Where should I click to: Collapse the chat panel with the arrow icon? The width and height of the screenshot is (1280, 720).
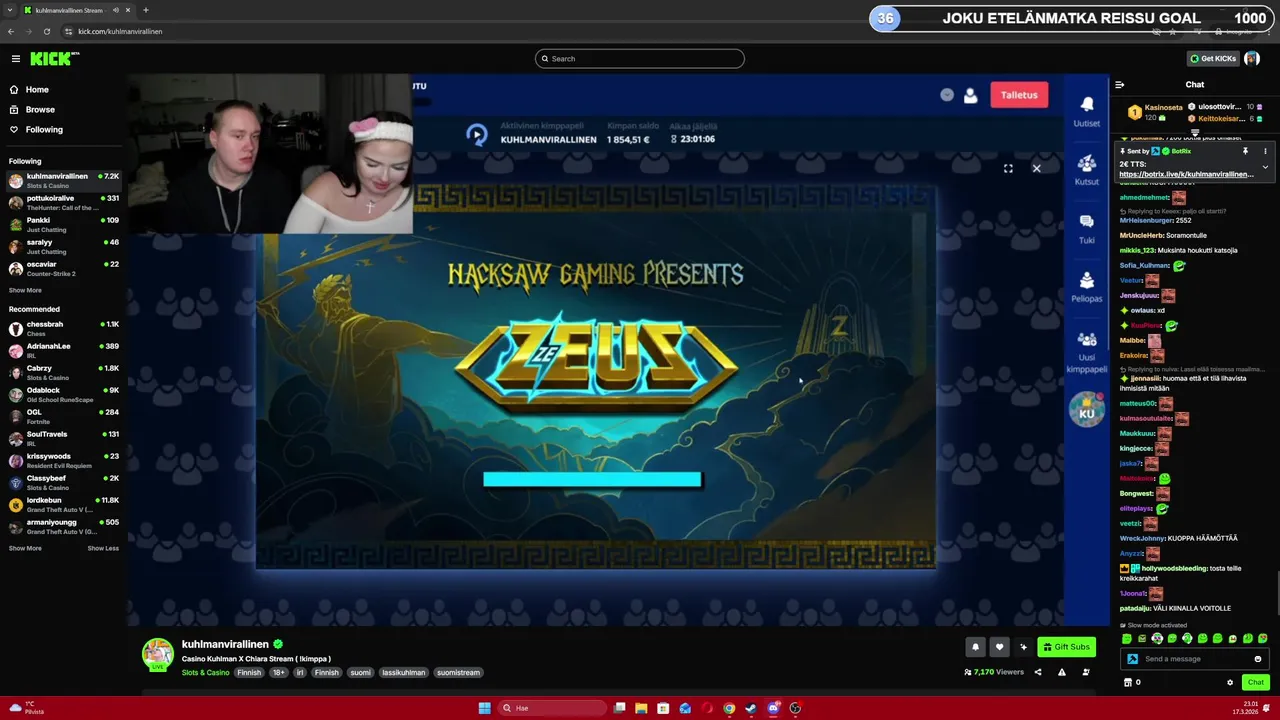pos(1120,85)
